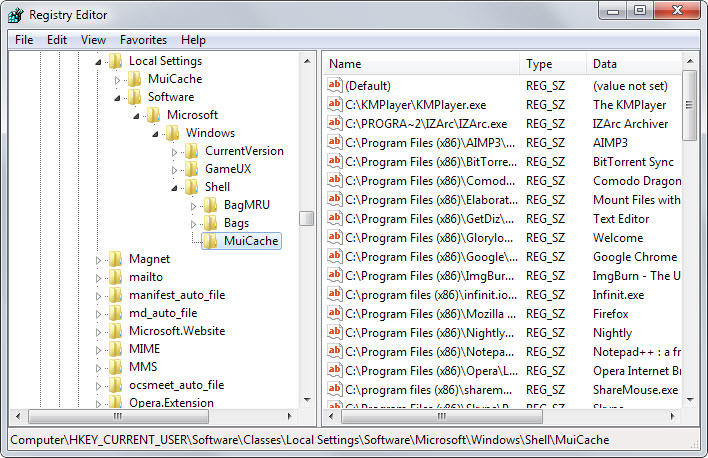Sort values by the Type column header
Image resolution: width=708 pixels, height=458 pixels.
(553, 64)
